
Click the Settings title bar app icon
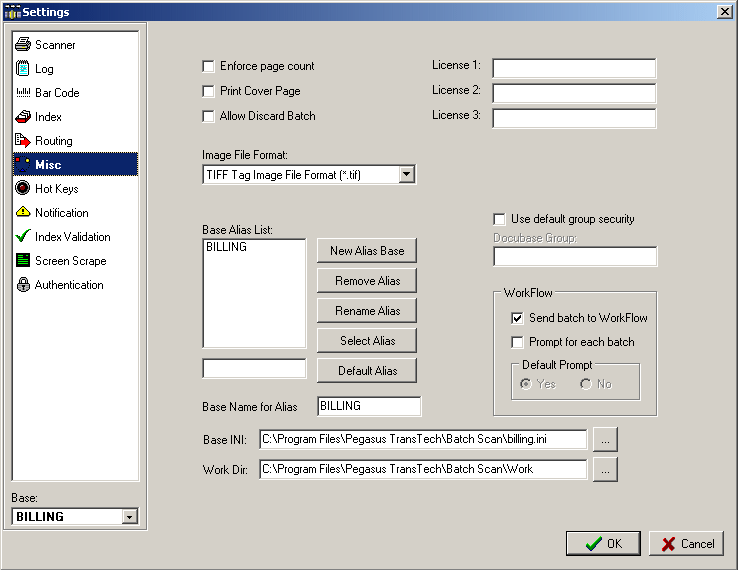[12, 12]
